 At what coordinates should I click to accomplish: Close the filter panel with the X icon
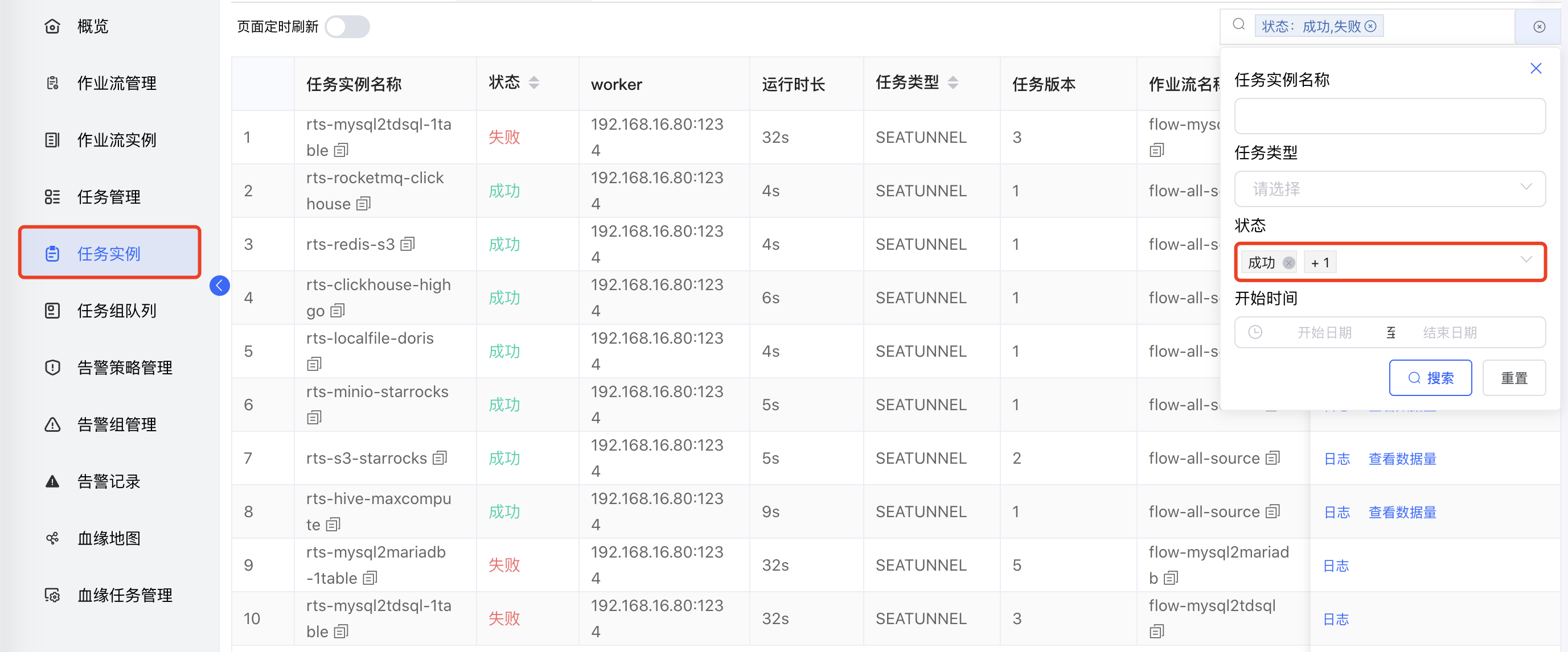pos(1536,68)
